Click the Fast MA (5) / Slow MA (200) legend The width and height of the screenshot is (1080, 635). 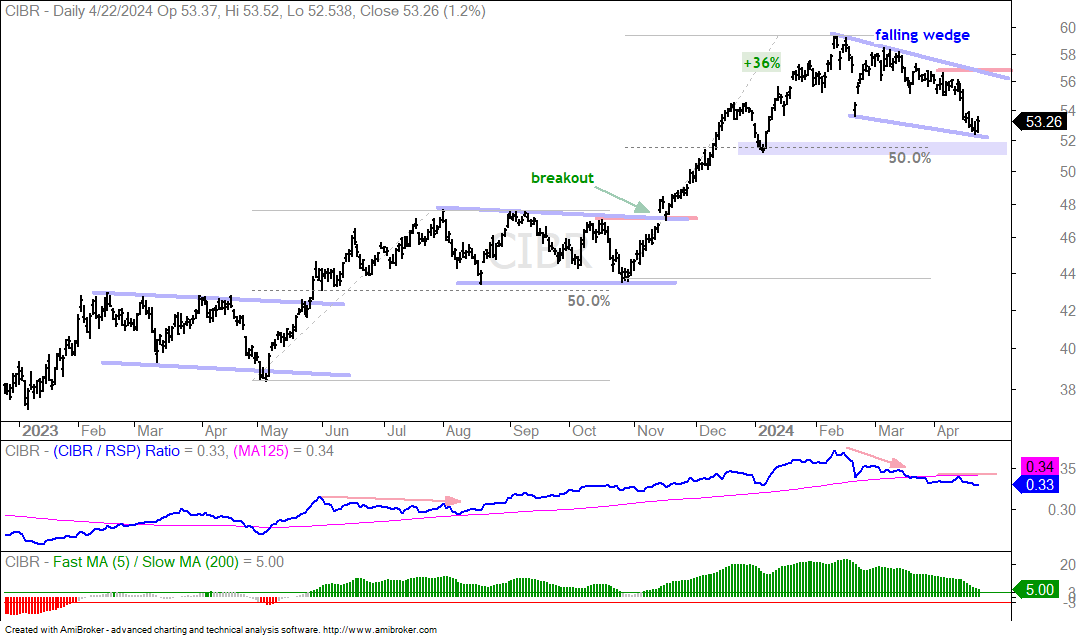pos(145,562)
